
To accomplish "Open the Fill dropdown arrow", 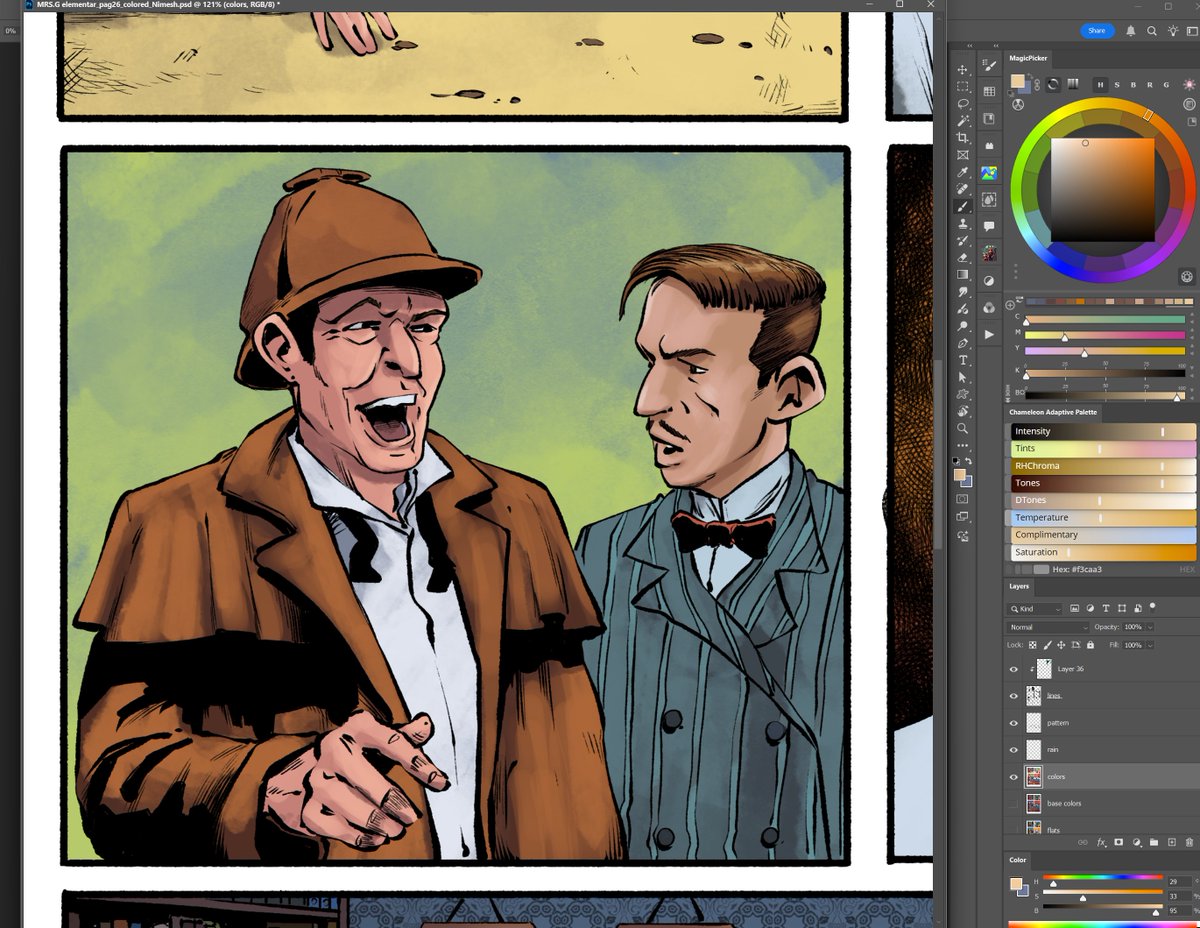I will 1150,645.
